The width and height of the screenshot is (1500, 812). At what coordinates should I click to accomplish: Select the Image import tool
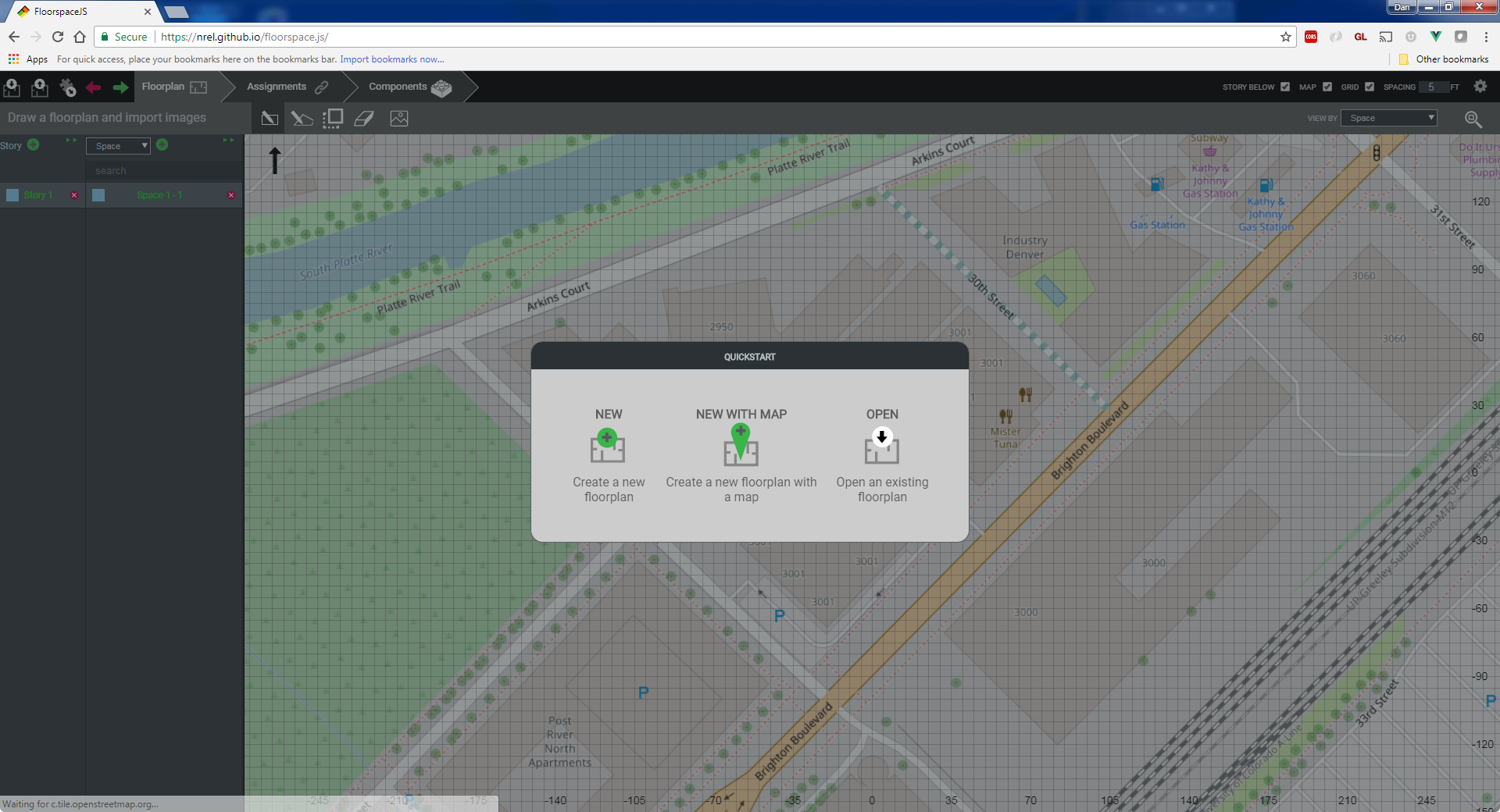pos(399,119)
